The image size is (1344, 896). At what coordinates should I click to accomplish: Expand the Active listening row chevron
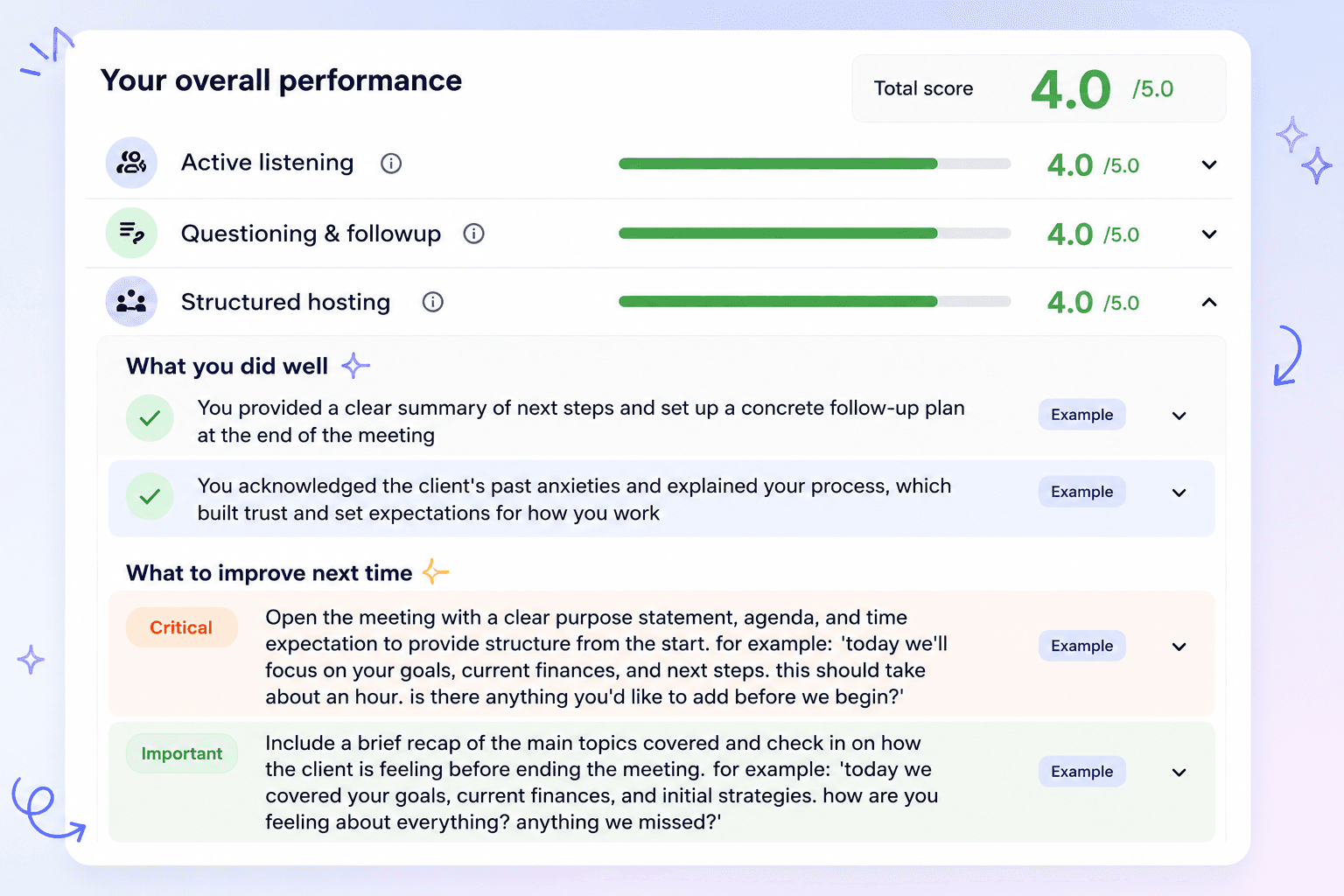tap(1209, 164)
